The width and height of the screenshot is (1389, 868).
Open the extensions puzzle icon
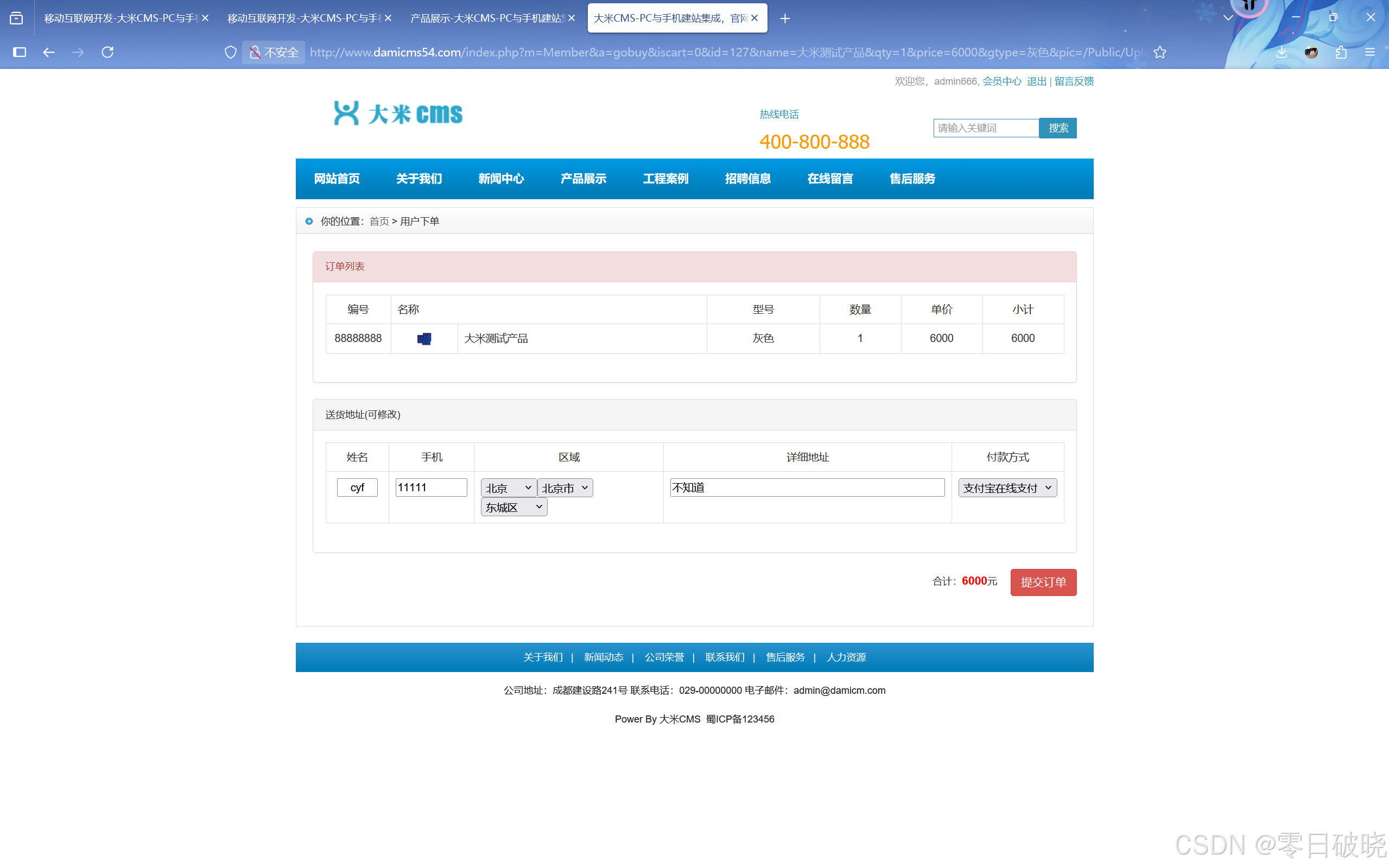(1341, 52)
